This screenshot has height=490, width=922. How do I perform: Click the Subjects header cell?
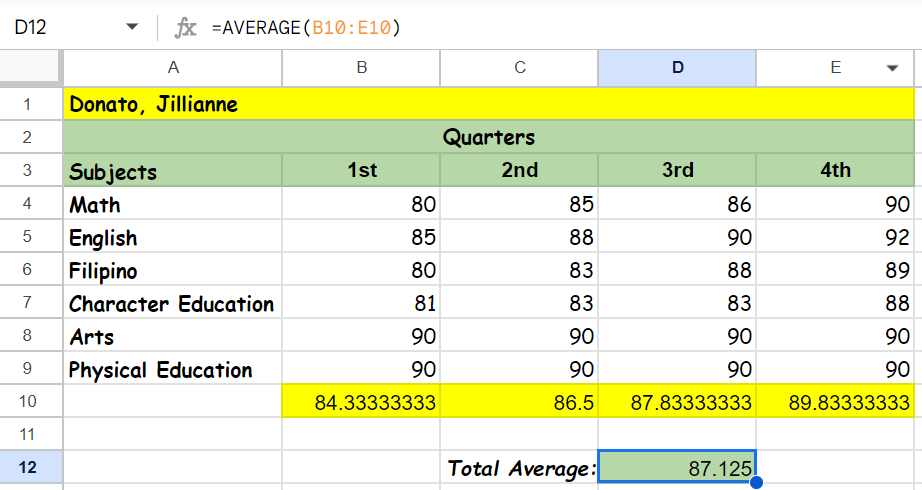click(x=172, y=171)
